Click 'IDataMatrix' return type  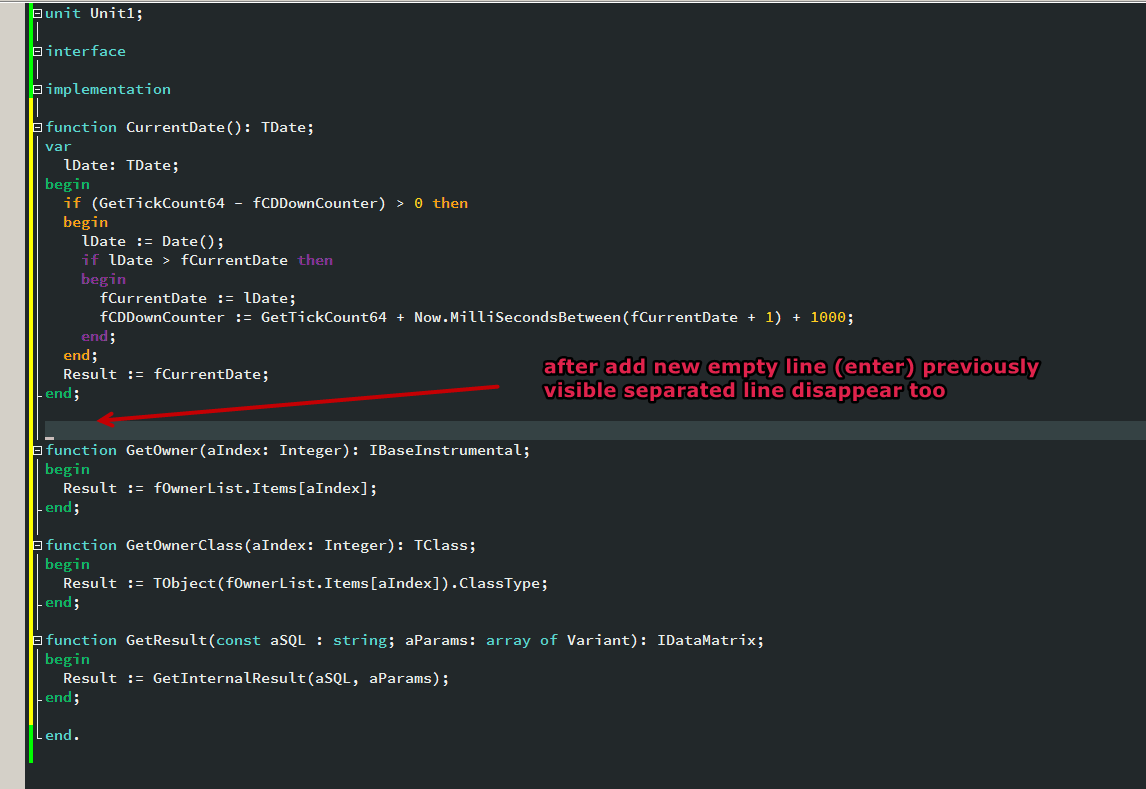(706, 640)
